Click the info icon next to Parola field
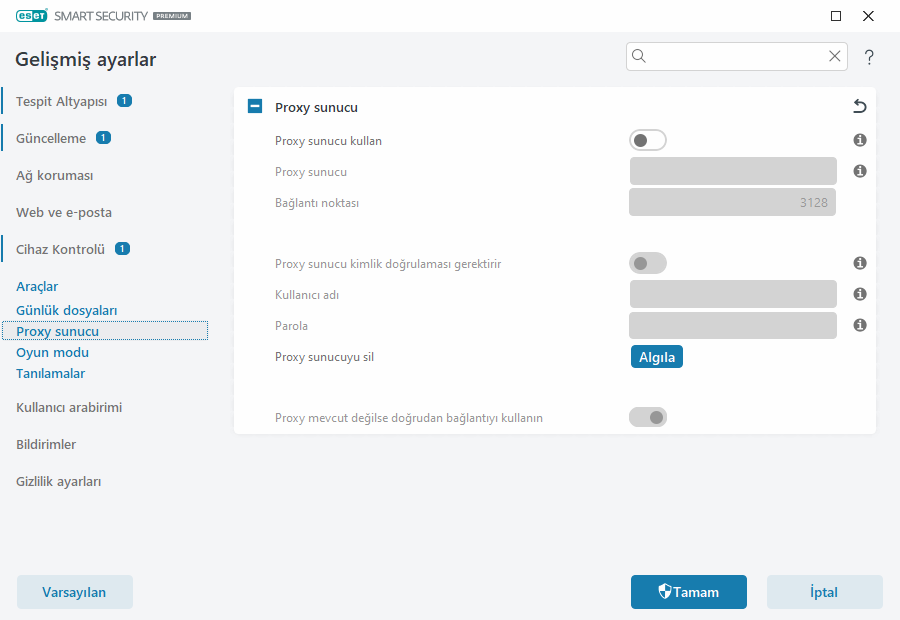The height and width of the screenshot is (620, 900). (859, 325)
